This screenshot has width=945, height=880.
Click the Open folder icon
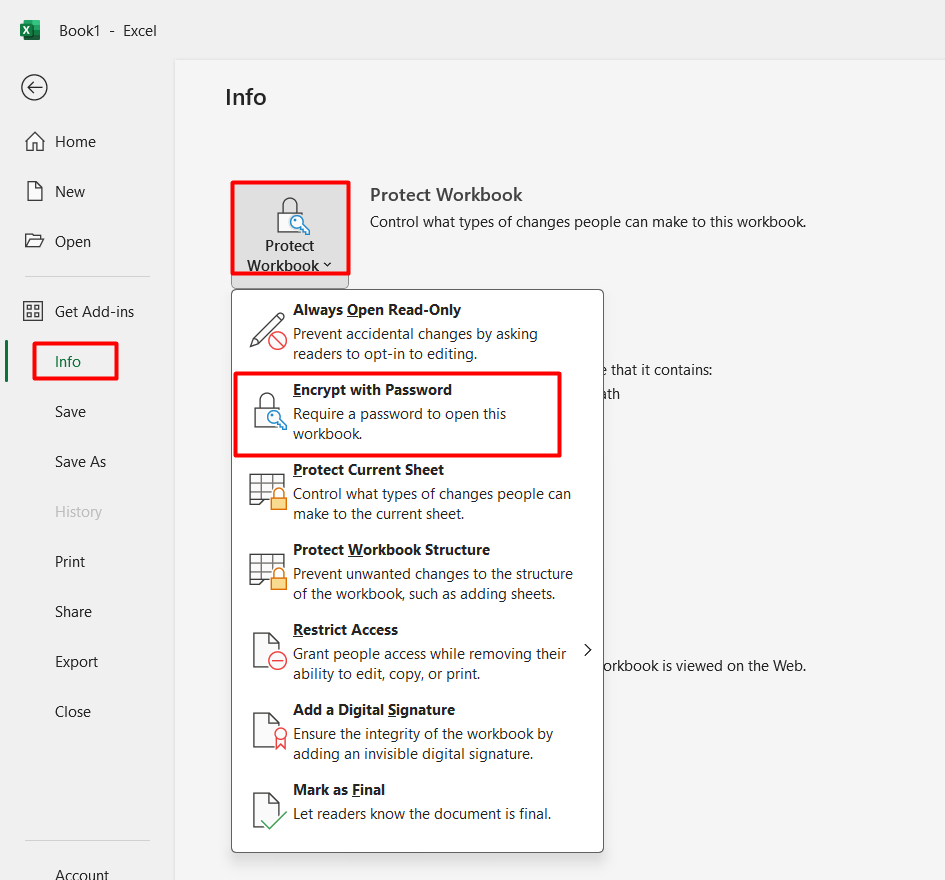click(x=35, y=242)
